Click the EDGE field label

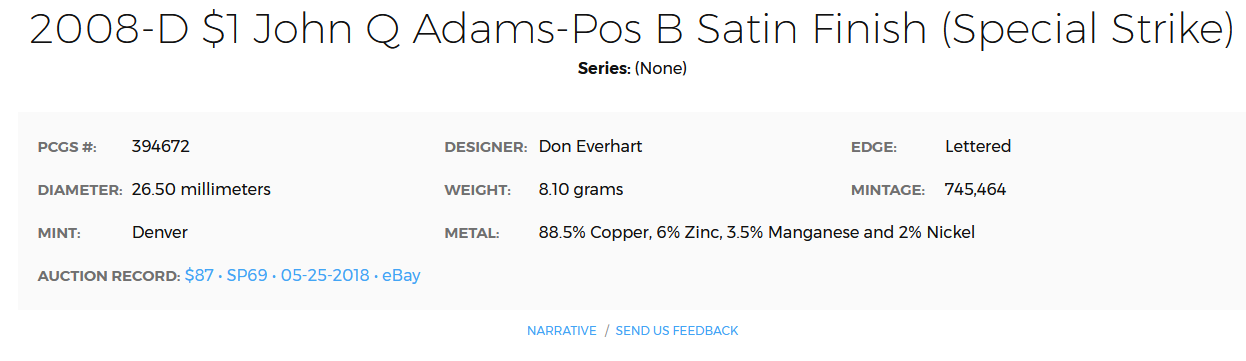[x=874, y=148]
